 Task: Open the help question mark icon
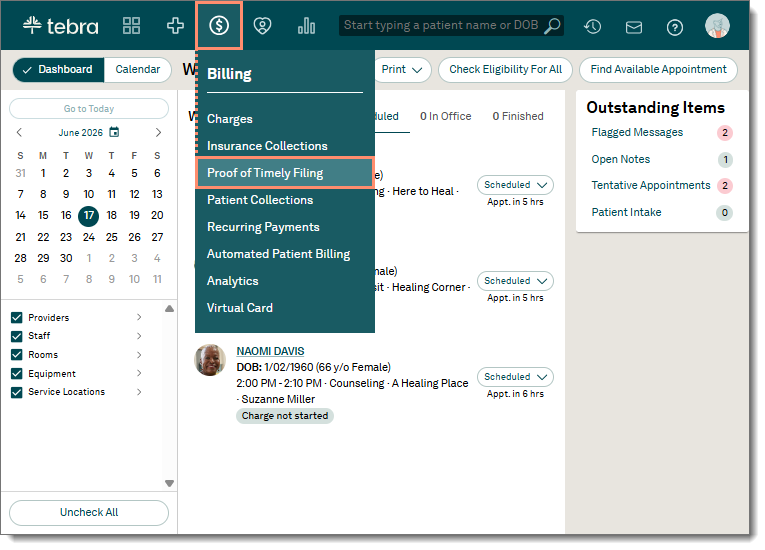[x=675, y=27]
